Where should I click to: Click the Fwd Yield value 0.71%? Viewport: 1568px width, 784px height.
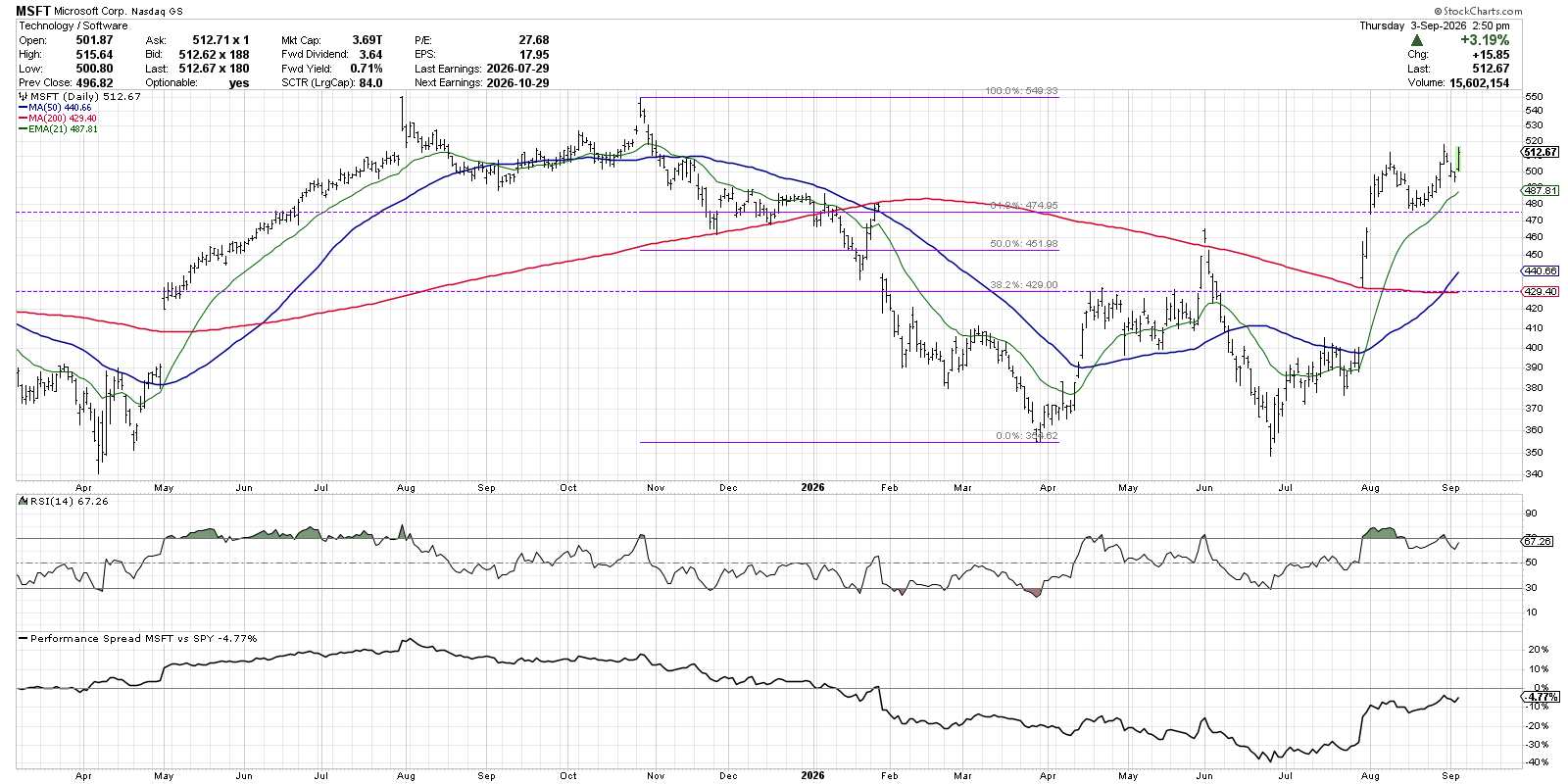pos(367,69)
